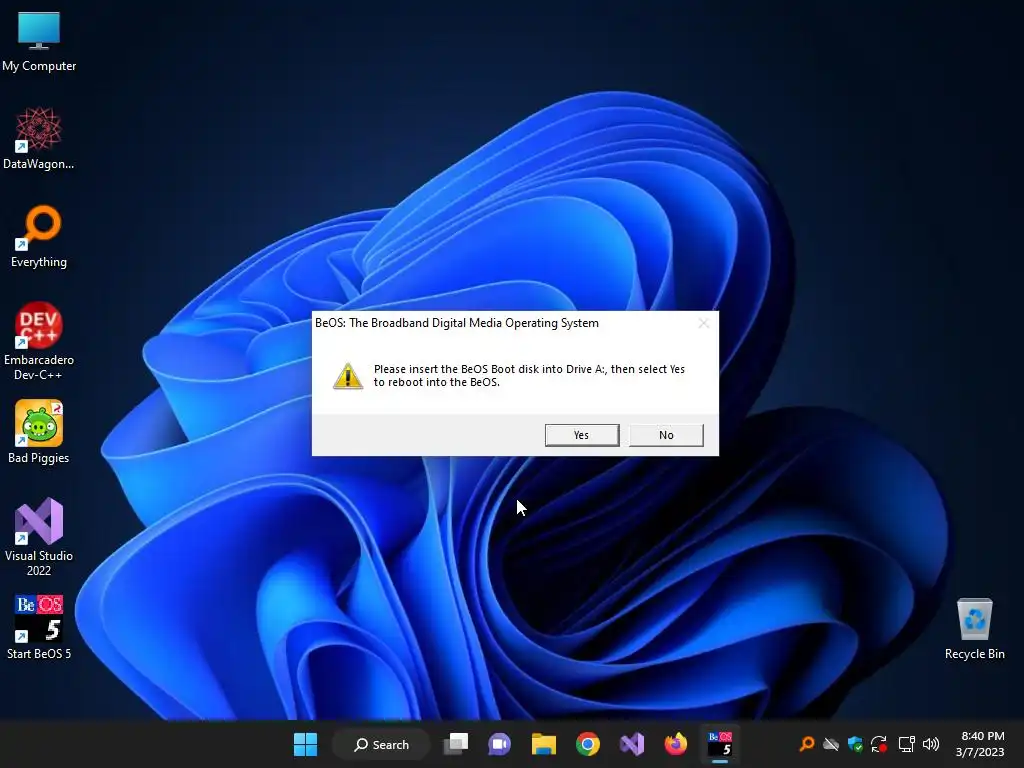Launch Firefox from the taskbar

click(x=676, y=744)
